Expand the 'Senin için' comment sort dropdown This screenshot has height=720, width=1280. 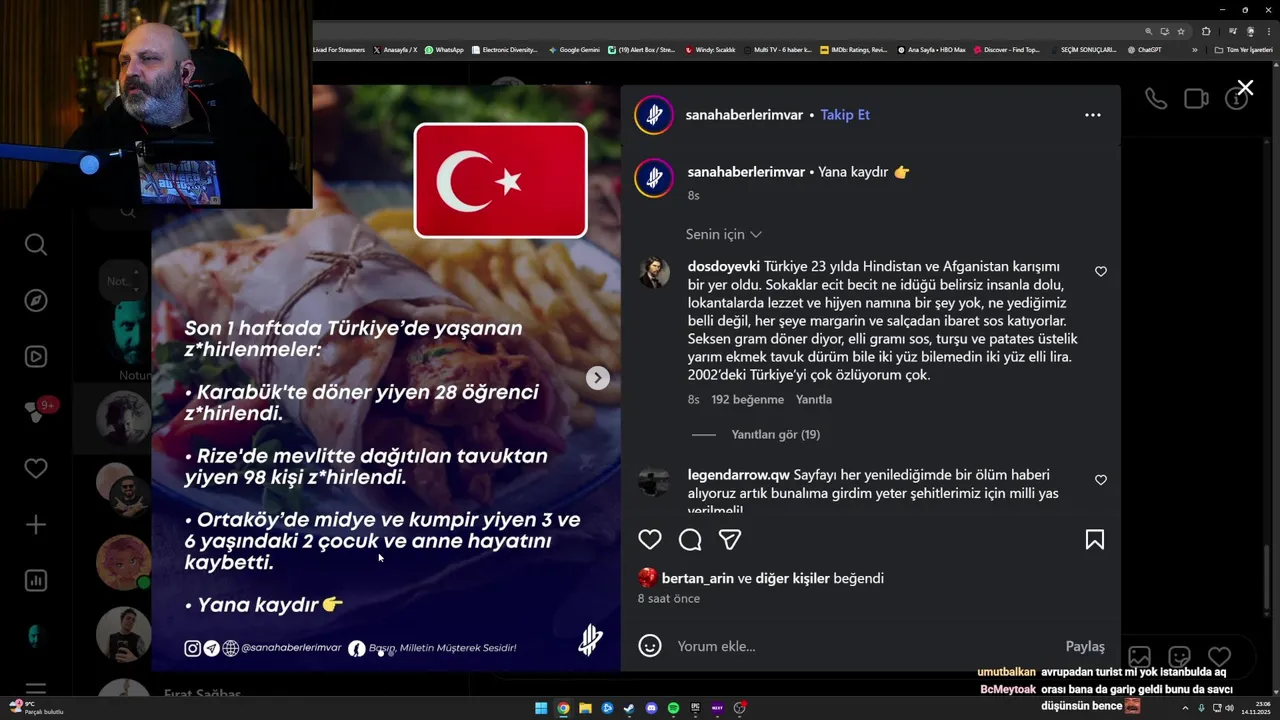[723, 234]
